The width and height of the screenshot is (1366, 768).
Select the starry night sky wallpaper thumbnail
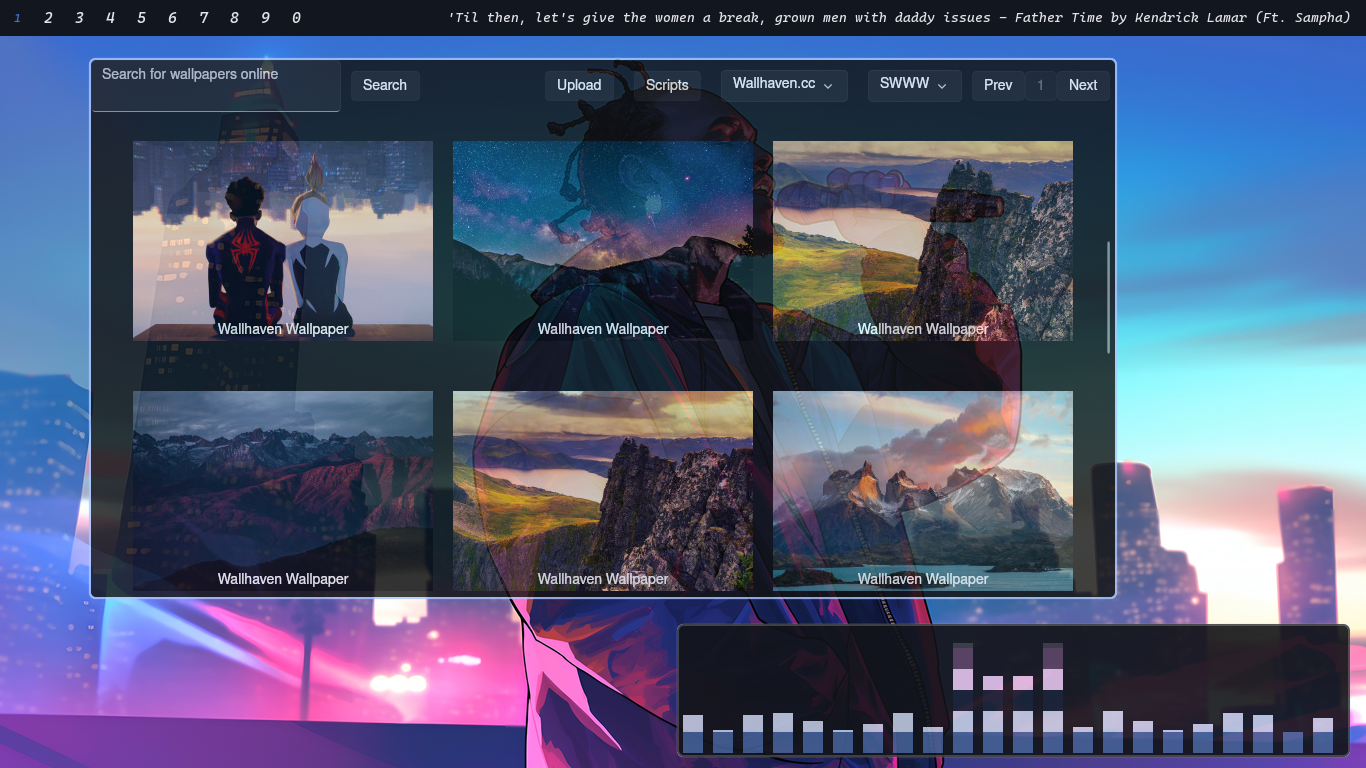[x=603, y=241]
